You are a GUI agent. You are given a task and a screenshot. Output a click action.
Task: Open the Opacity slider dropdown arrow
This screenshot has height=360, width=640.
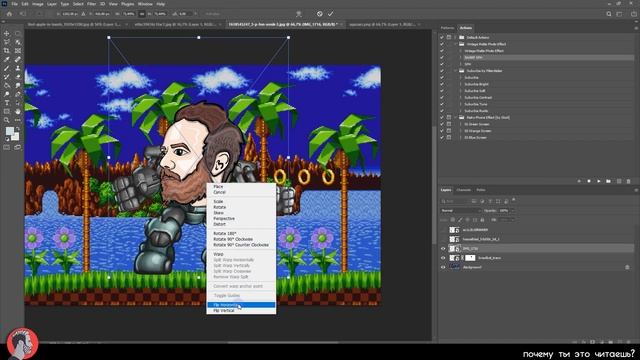pyautogui.click(x=513, y=211)
